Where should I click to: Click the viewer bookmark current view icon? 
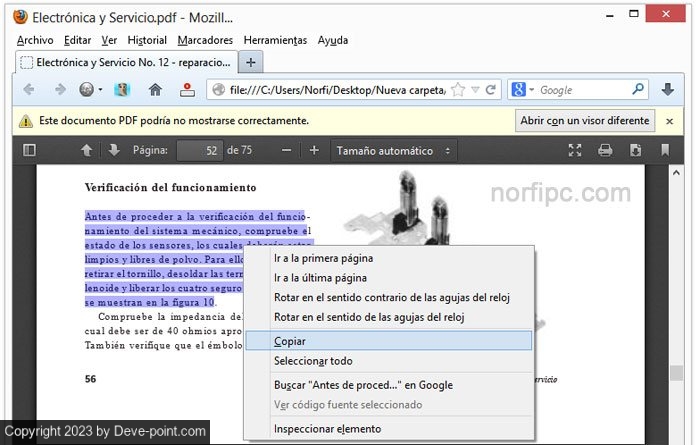tap(665, 150)
